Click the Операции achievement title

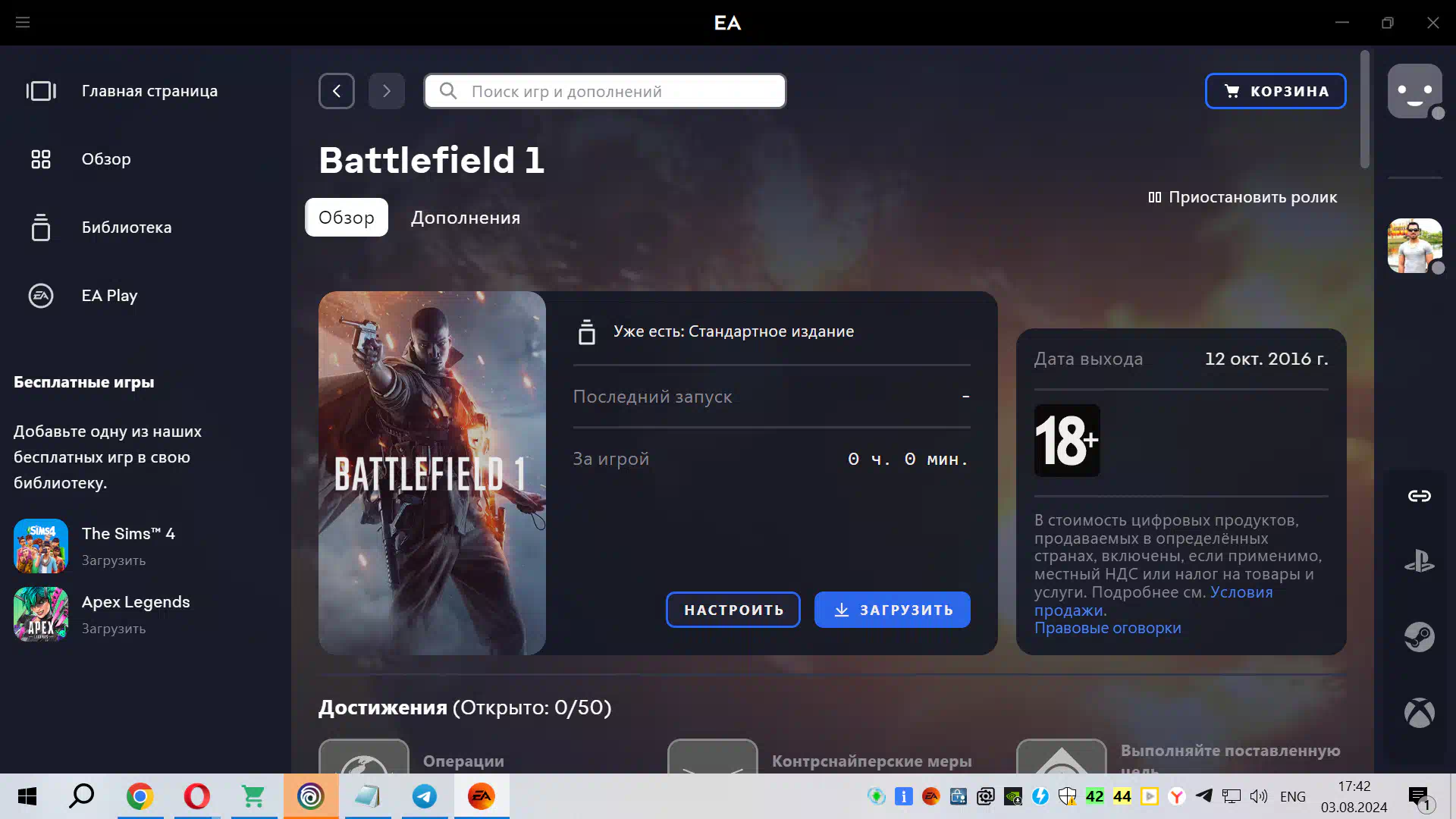click(x=463, y=761)
